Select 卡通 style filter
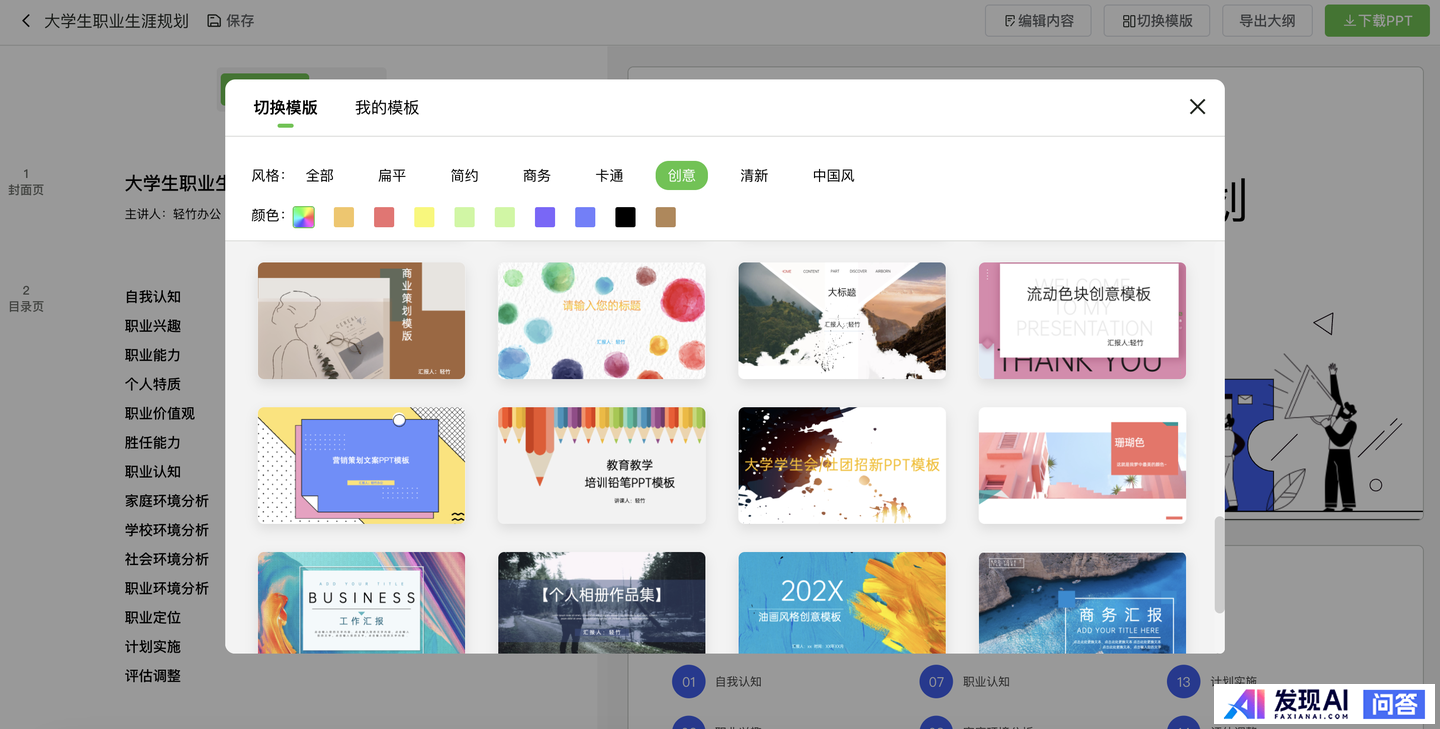The image size is (1440, 729). pos(609,175)
